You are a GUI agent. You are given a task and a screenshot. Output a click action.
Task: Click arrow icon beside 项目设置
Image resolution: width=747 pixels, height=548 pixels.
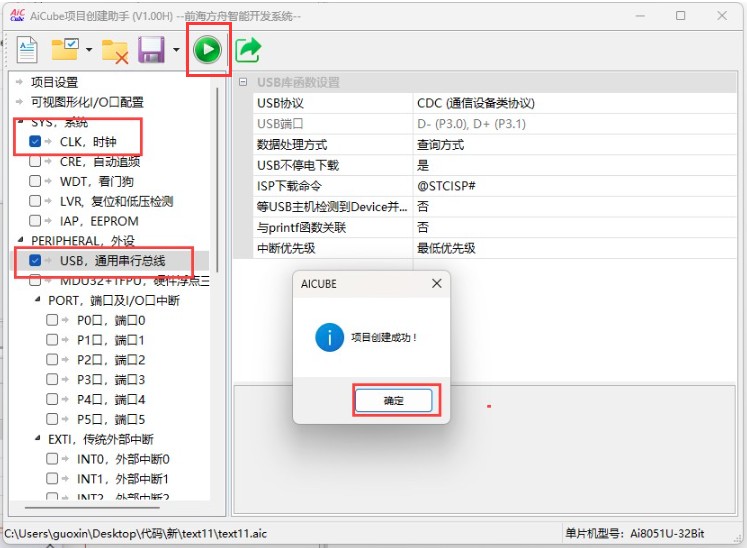20,82
